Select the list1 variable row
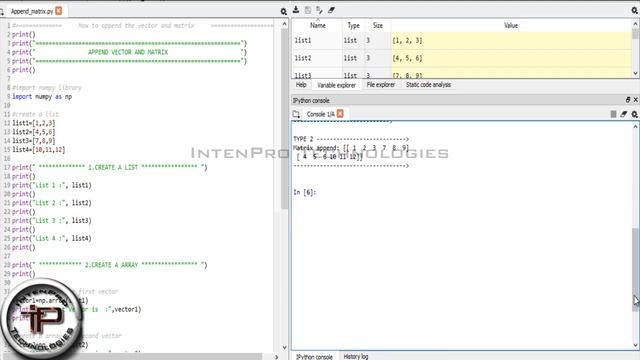The width and height of the screenshot is (640, 360). (x=462, y=40)
